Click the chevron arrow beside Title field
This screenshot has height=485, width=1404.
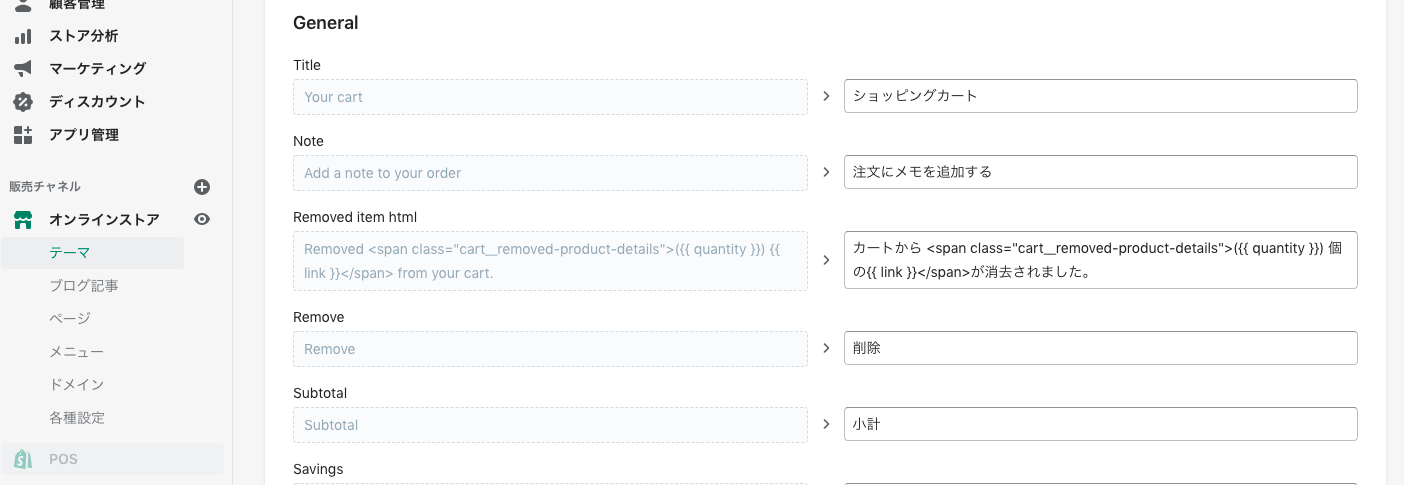tap(826, 96)
